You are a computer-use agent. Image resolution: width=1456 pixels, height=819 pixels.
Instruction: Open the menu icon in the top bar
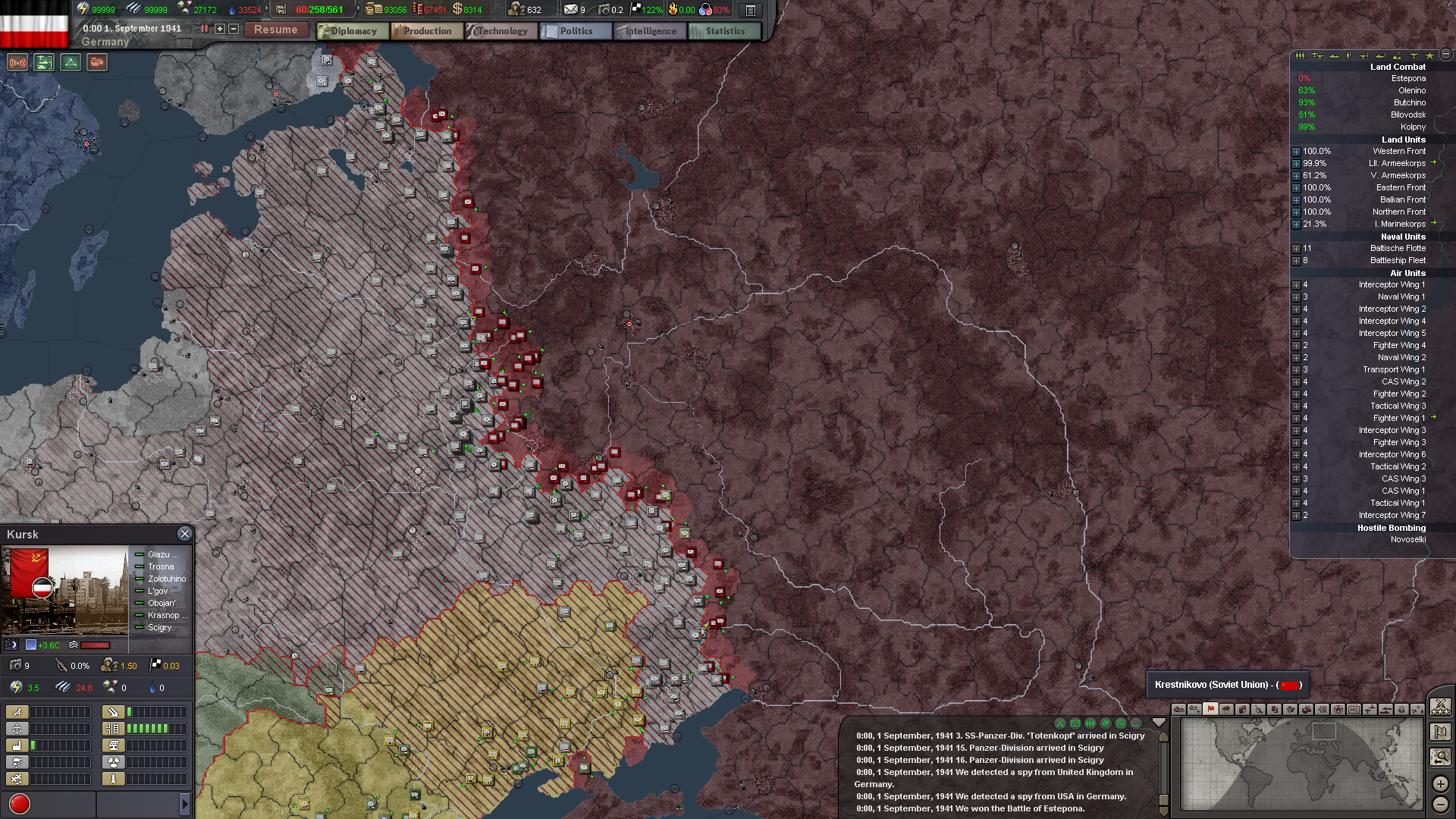pos(751,10)
